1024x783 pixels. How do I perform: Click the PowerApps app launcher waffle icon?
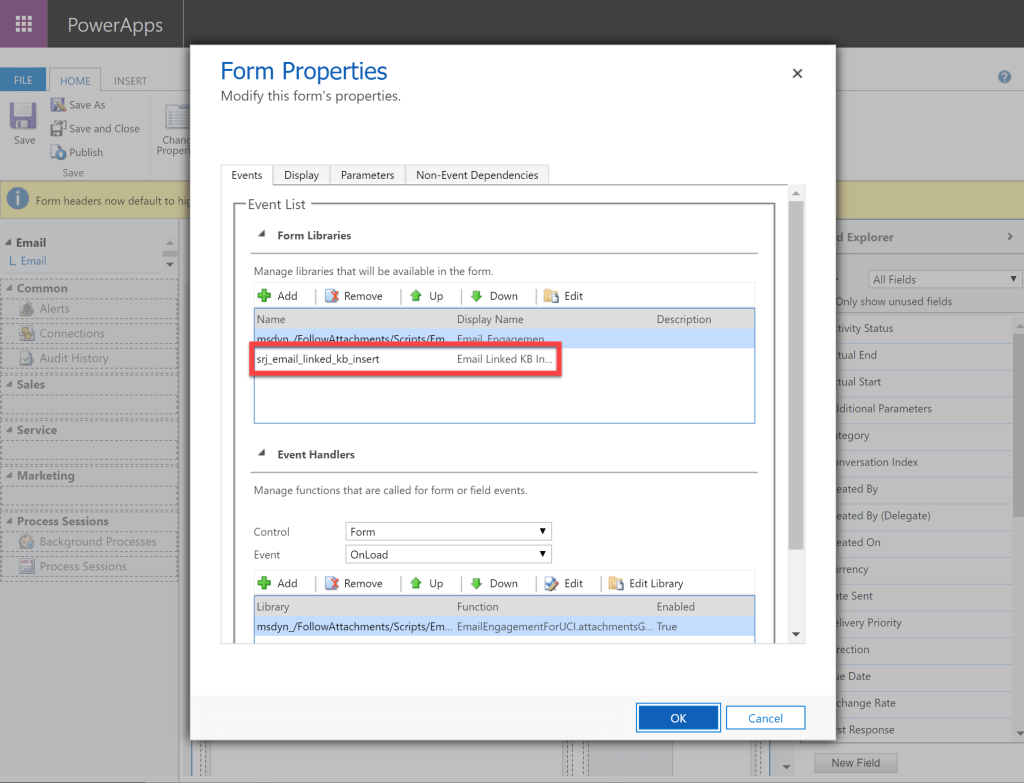(23, 24)
